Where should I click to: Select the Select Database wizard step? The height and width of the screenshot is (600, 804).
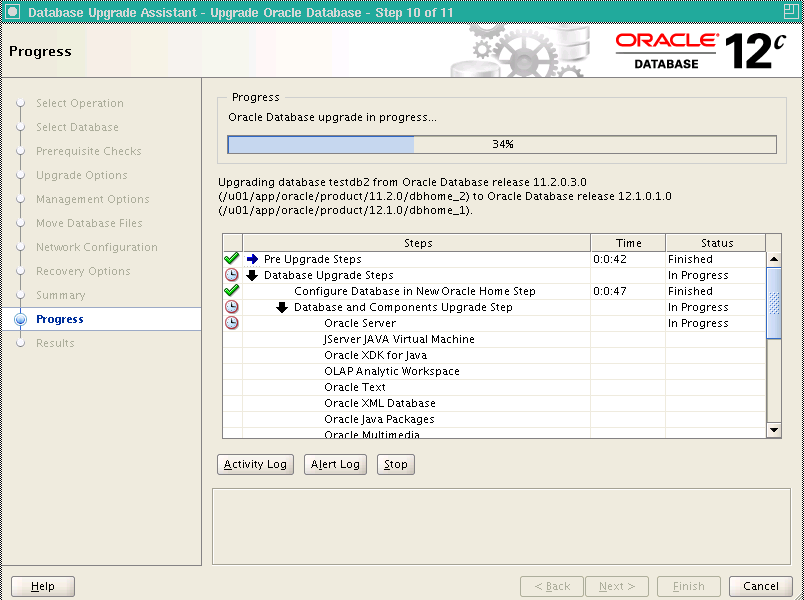click(77, 127)
